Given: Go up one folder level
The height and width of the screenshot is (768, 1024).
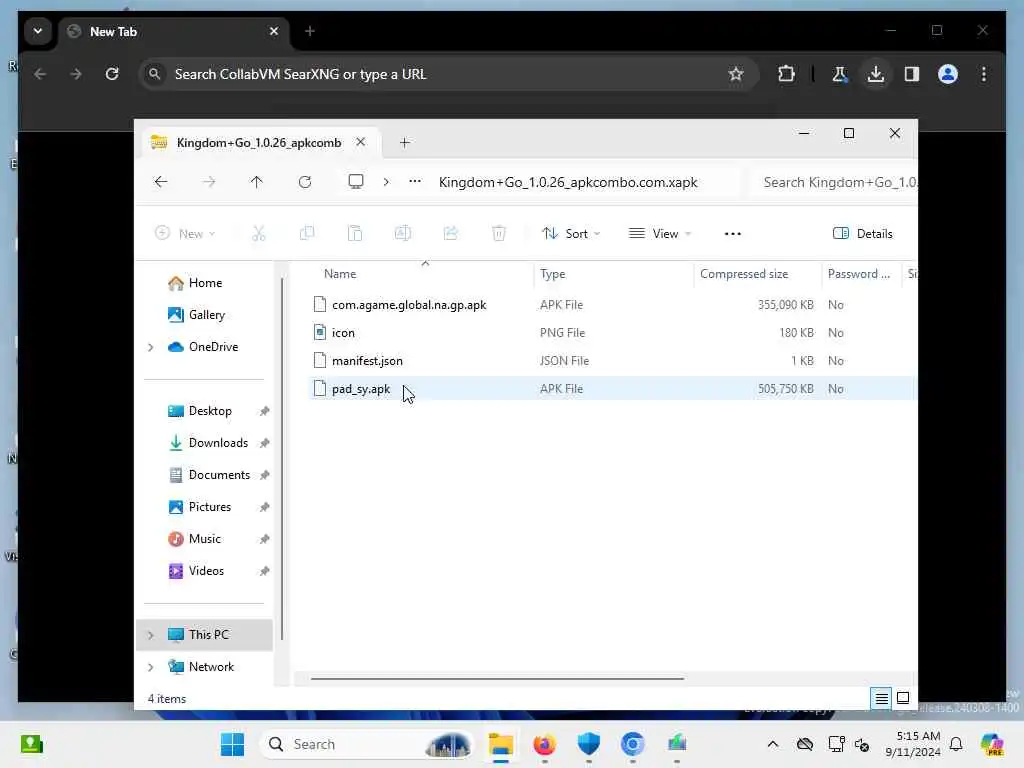Looking at the screenshot, I should pos(256,182).
